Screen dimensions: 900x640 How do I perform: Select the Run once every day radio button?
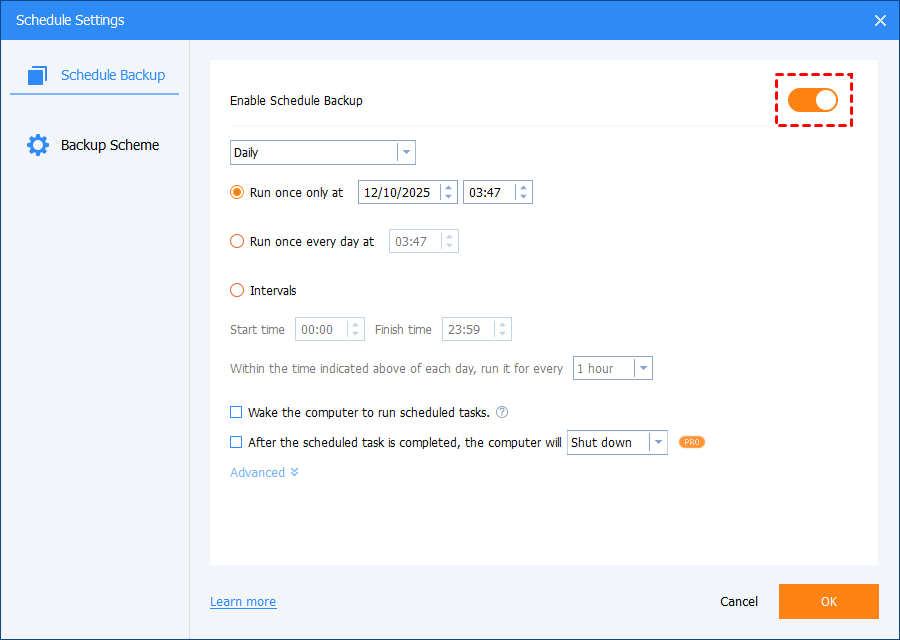[237, 241]
